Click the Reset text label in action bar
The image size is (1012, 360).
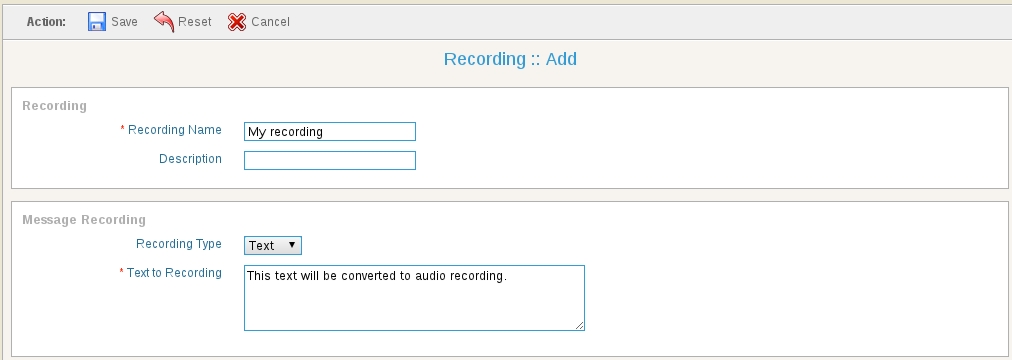[195, 22]
